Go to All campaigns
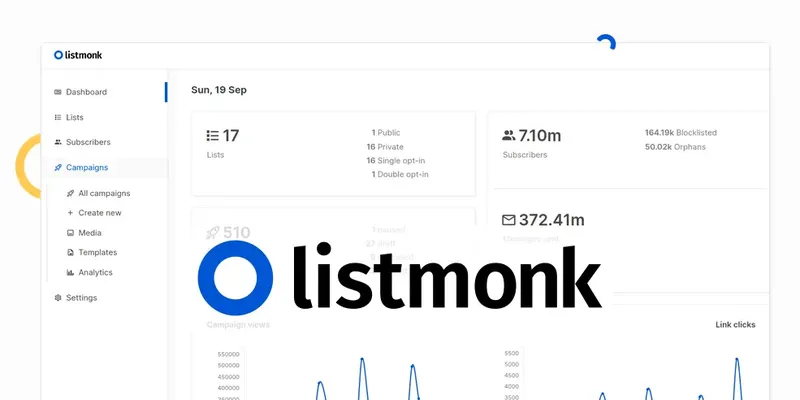800x400 pixels. coord(104,193)
